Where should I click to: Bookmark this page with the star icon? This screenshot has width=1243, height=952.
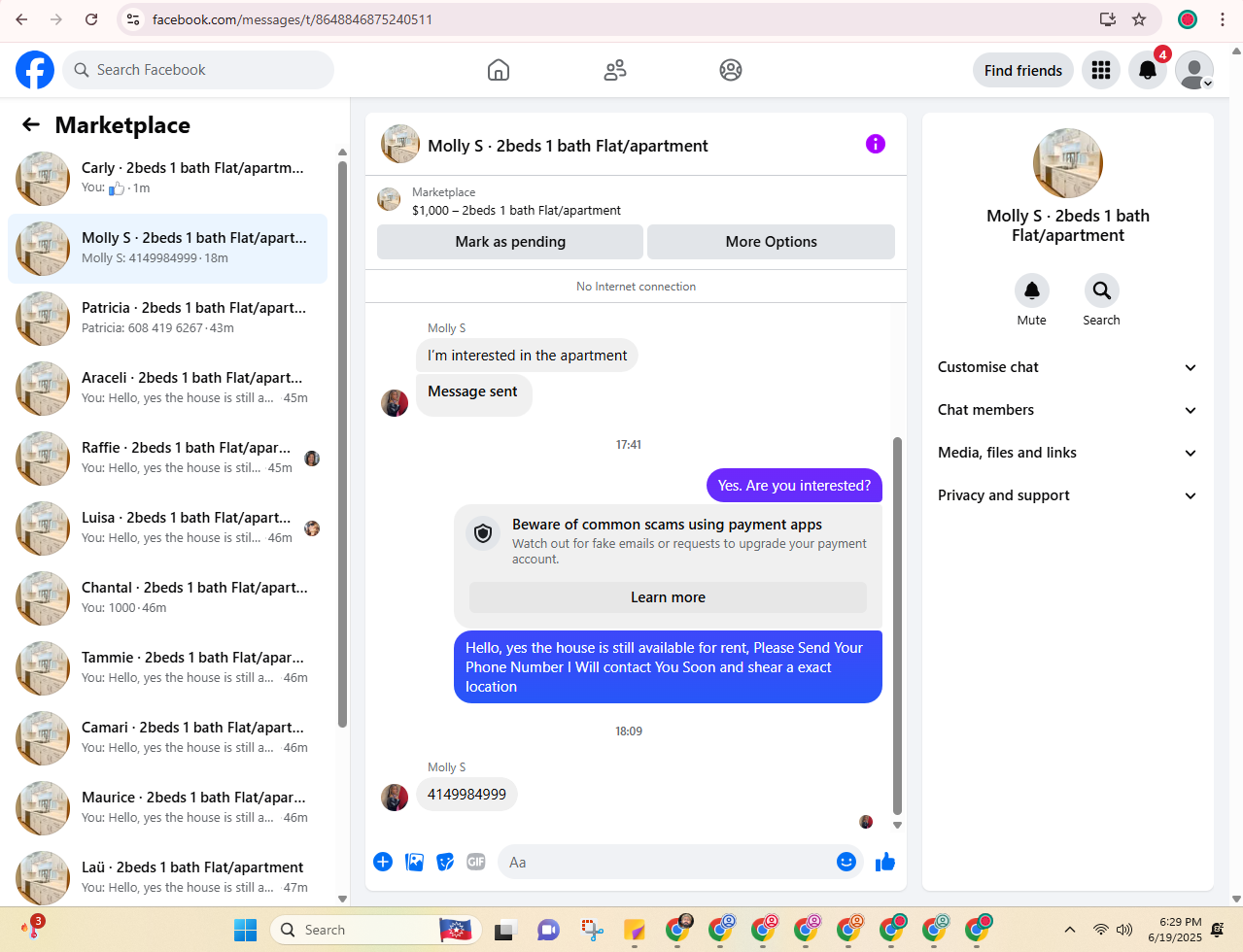(1139, 19)
